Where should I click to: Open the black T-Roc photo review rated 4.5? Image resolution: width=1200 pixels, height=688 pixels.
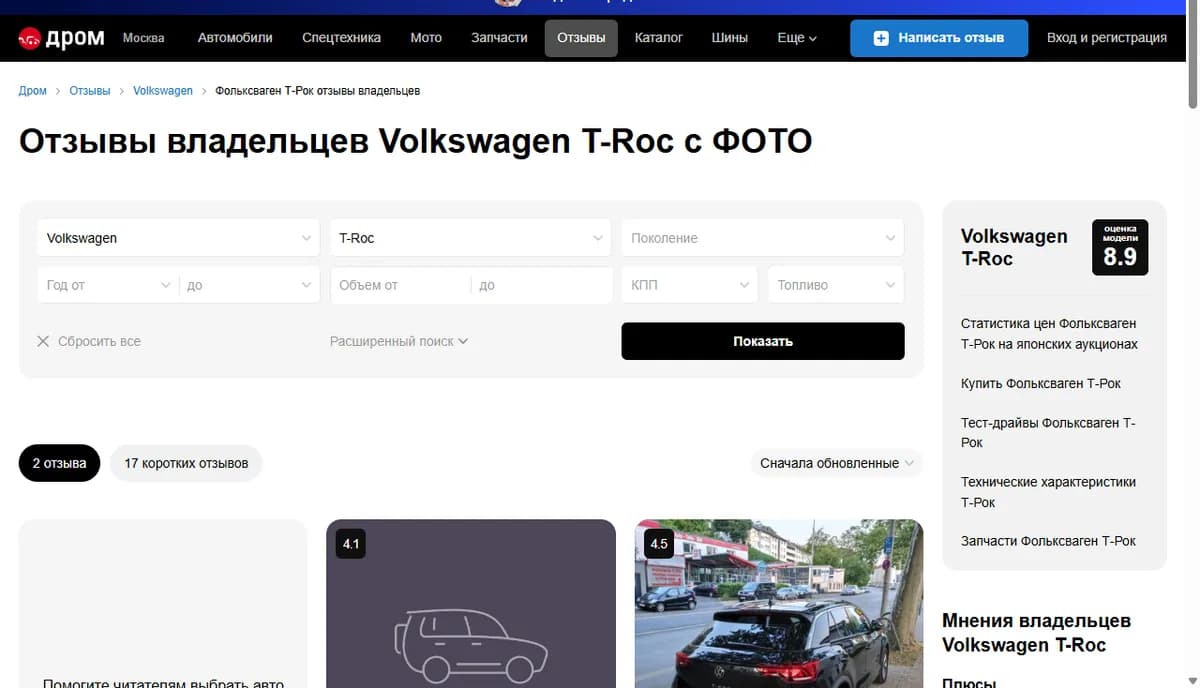pos(779,603)
